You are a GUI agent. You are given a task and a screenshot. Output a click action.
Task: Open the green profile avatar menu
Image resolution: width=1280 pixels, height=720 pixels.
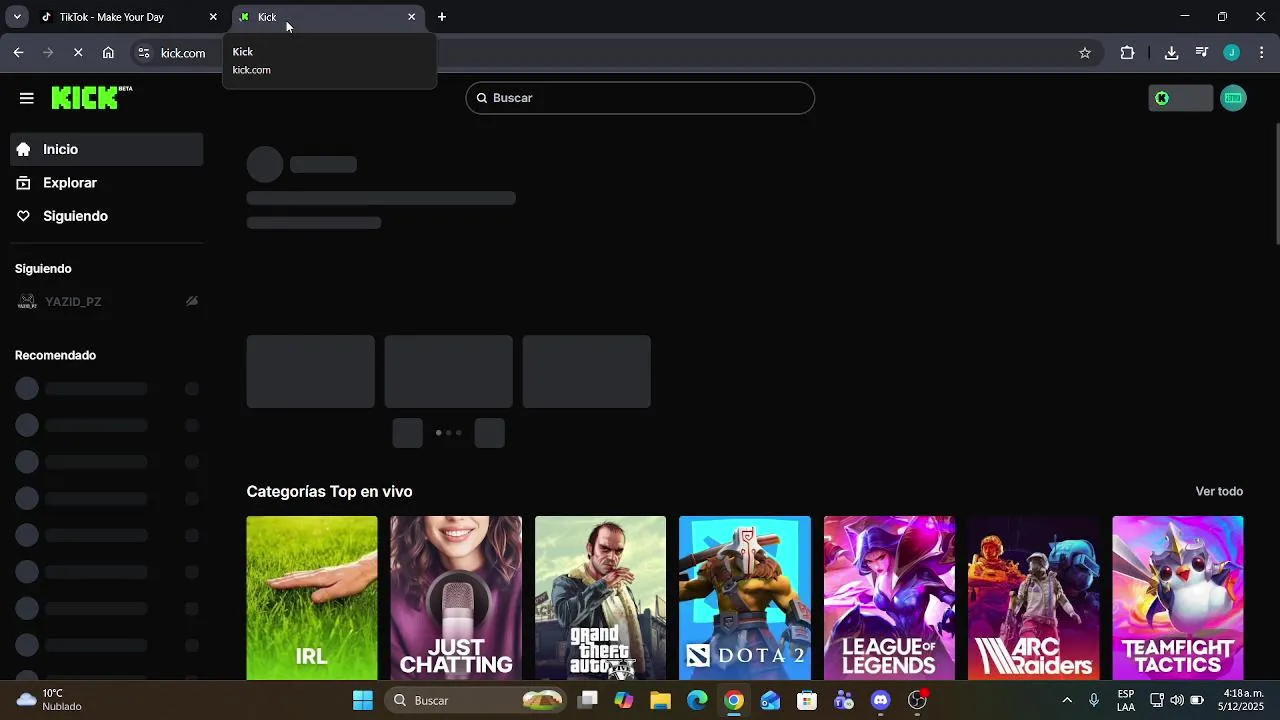click(1233, 98)
